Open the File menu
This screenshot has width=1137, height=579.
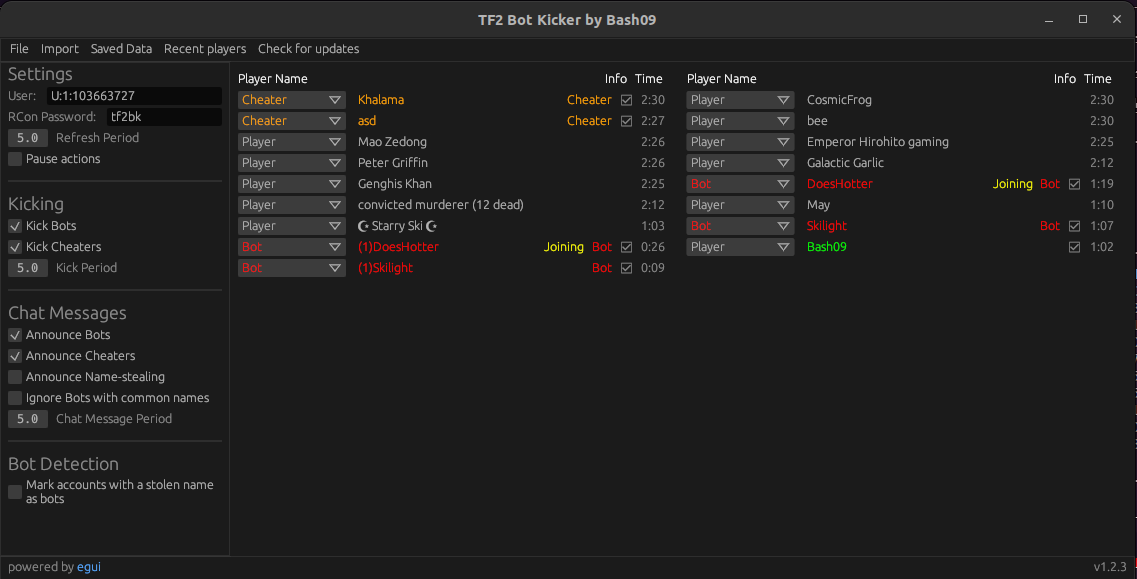19,49
